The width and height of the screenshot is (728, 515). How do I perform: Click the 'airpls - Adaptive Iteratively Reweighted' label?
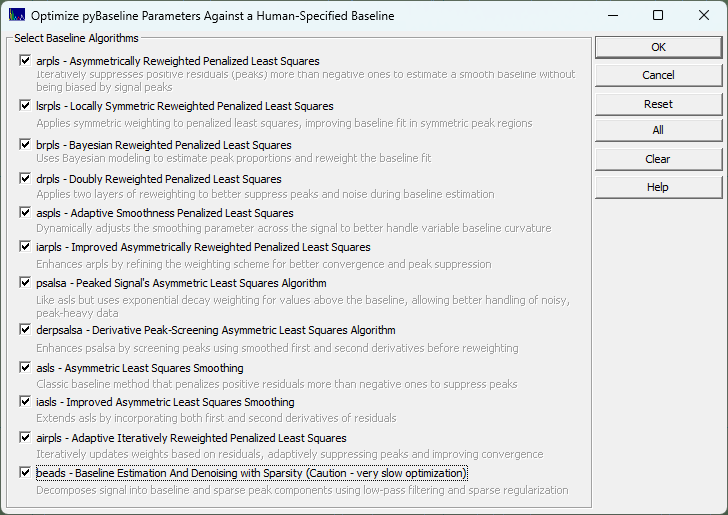tap(191, 438)
